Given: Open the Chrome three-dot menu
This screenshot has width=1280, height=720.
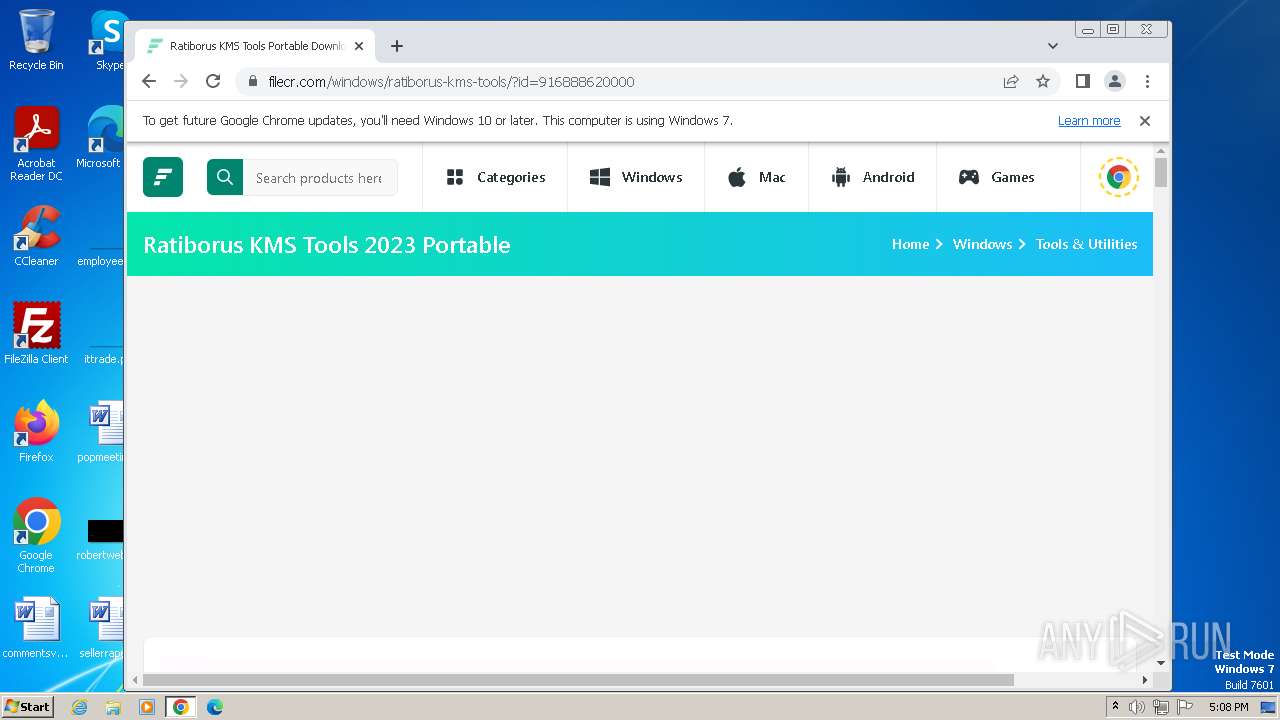Looking at the screenshot, I should coord(1147,82).
